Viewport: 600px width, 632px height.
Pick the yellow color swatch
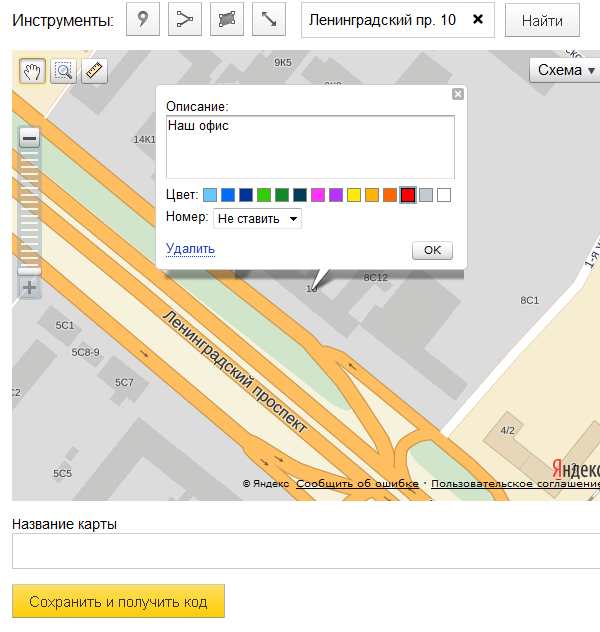354,195
